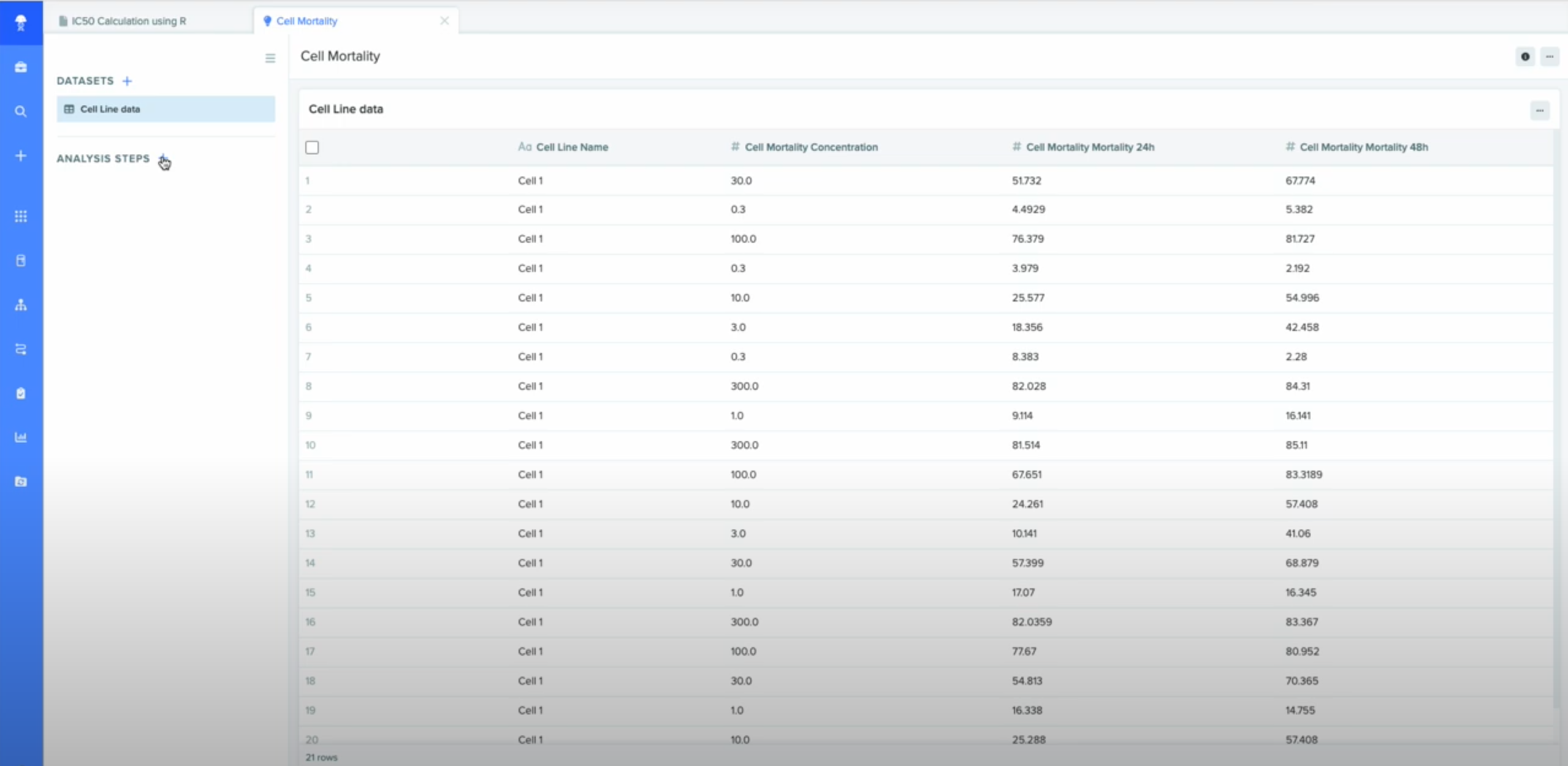Viewport: 1568px width, 766px height.
Task: Close the Cell Mortality tab
Action: (444, 21)
